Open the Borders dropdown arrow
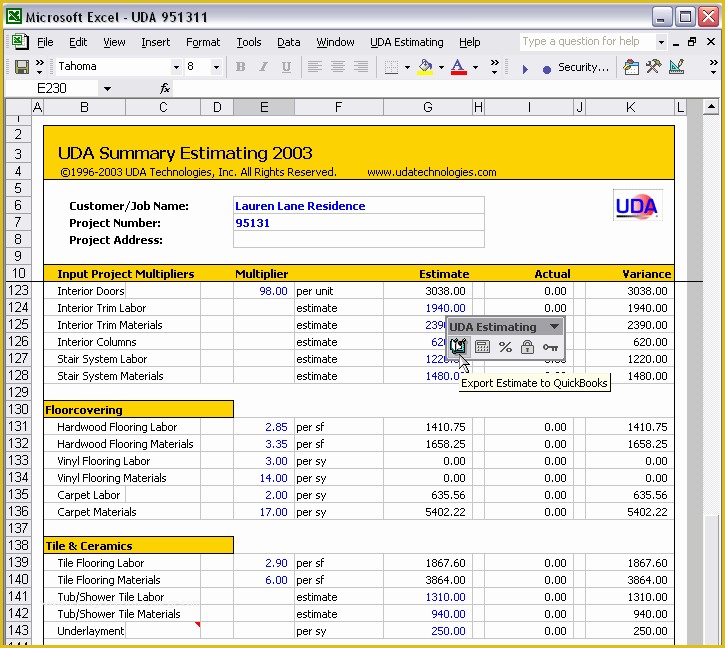The image size is (725, 648). point(407,68)
